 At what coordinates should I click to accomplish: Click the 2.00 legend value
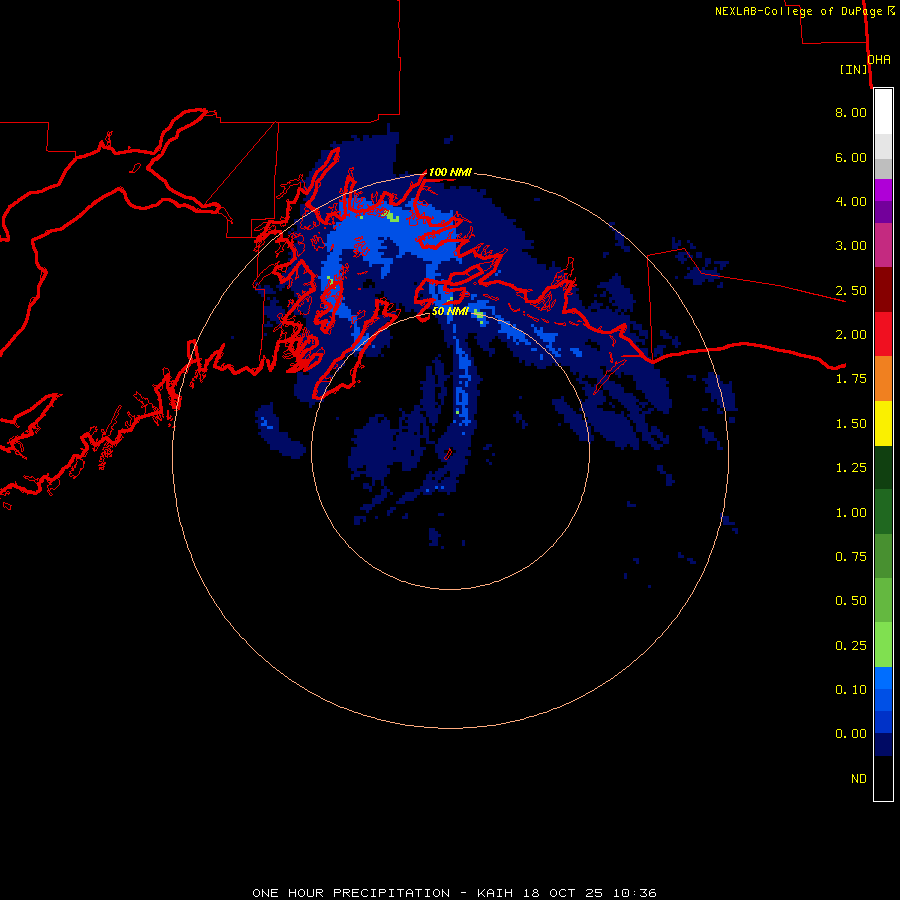(851, 335)
